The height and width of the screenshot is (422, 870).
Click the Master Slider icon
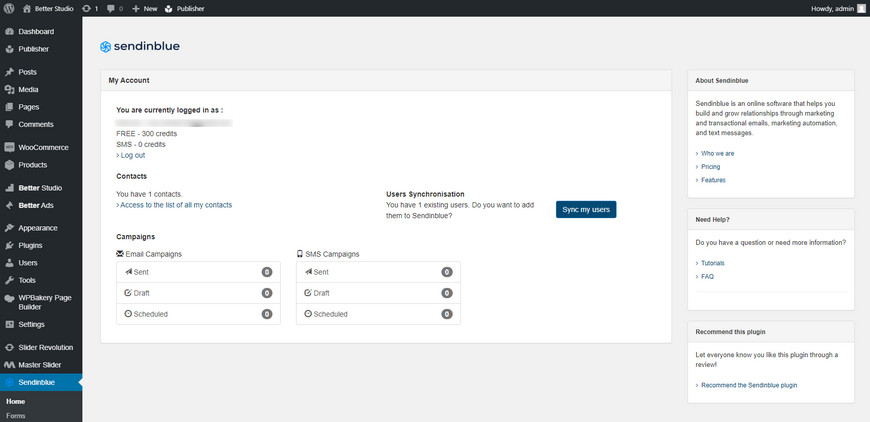click(9, 365)
